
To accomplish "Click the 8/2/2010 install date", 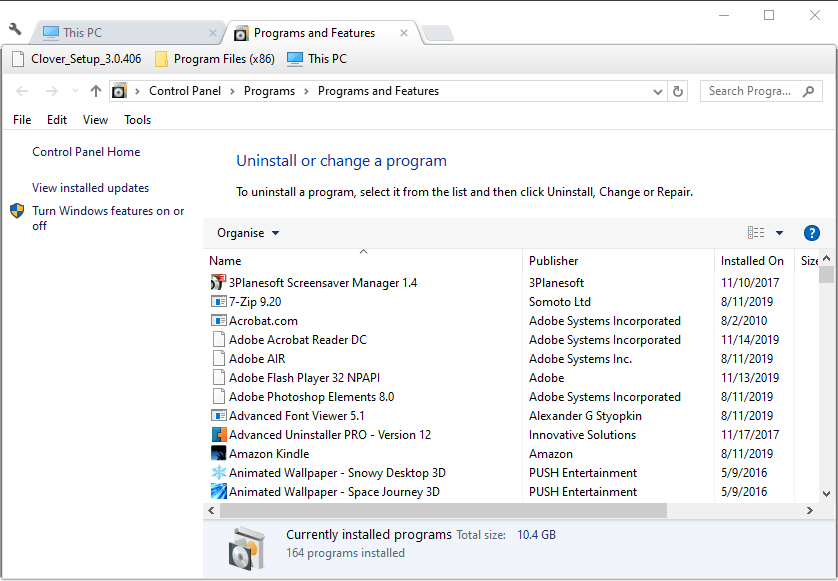I will coord(743,321).
